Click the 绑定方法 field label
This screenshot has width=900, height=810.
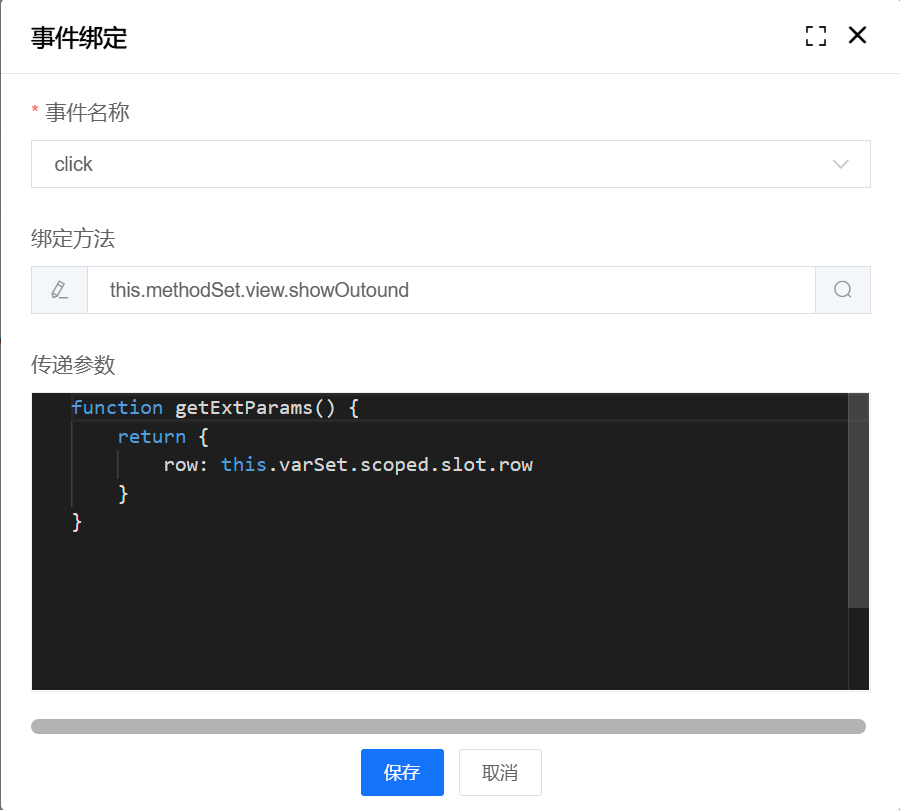click(x=73, y=239)
